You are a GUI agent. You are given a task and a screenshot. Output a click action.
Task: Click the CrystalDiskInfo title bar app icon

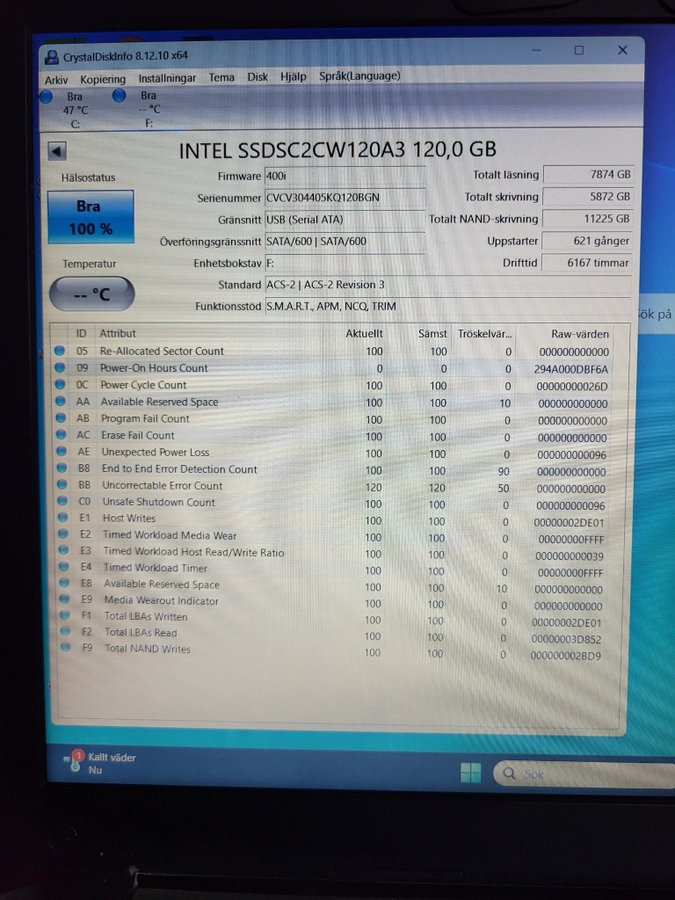pyautogui.click(x=53, y=57)
